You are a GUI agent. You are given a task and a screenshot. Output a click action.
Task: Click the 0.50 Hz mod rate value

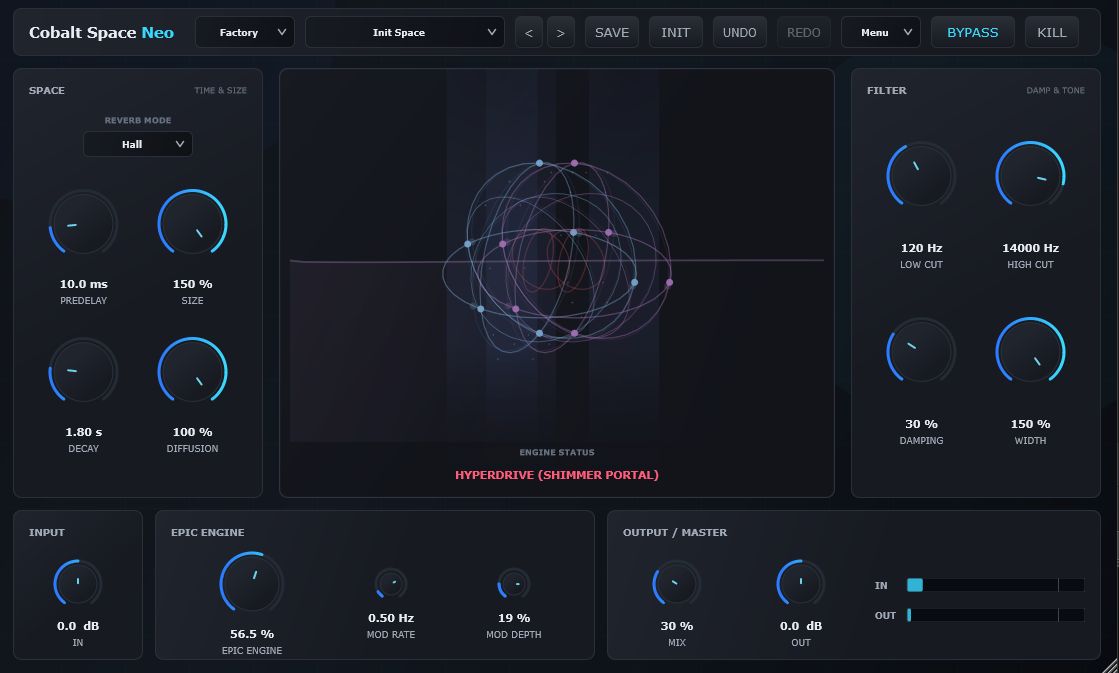(391, 618)
